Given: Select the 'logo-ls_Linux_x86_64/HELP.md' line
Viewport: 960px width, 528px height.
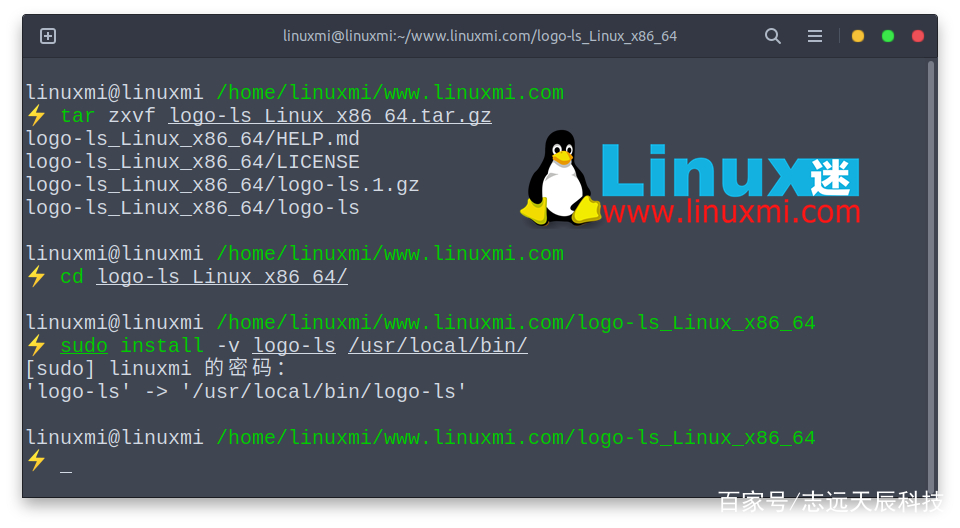Looking at the screenshot, I should [x=192, y=139].
